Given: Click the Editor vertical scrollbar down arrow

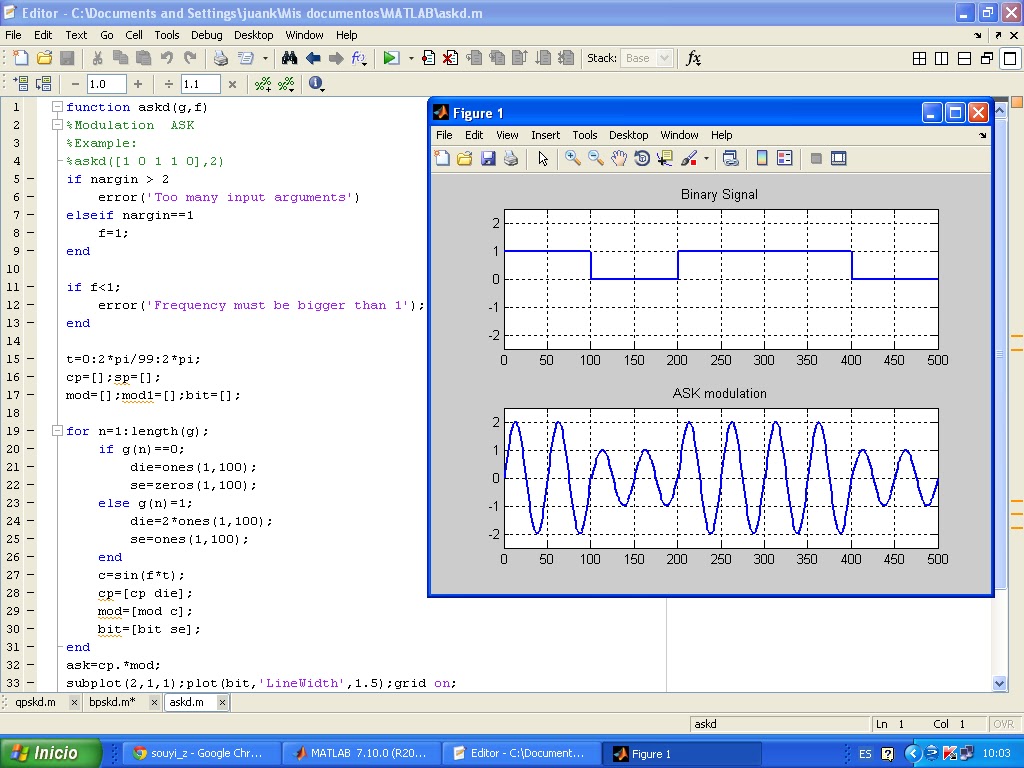Looking at the screenshot, I should [999, 683].
